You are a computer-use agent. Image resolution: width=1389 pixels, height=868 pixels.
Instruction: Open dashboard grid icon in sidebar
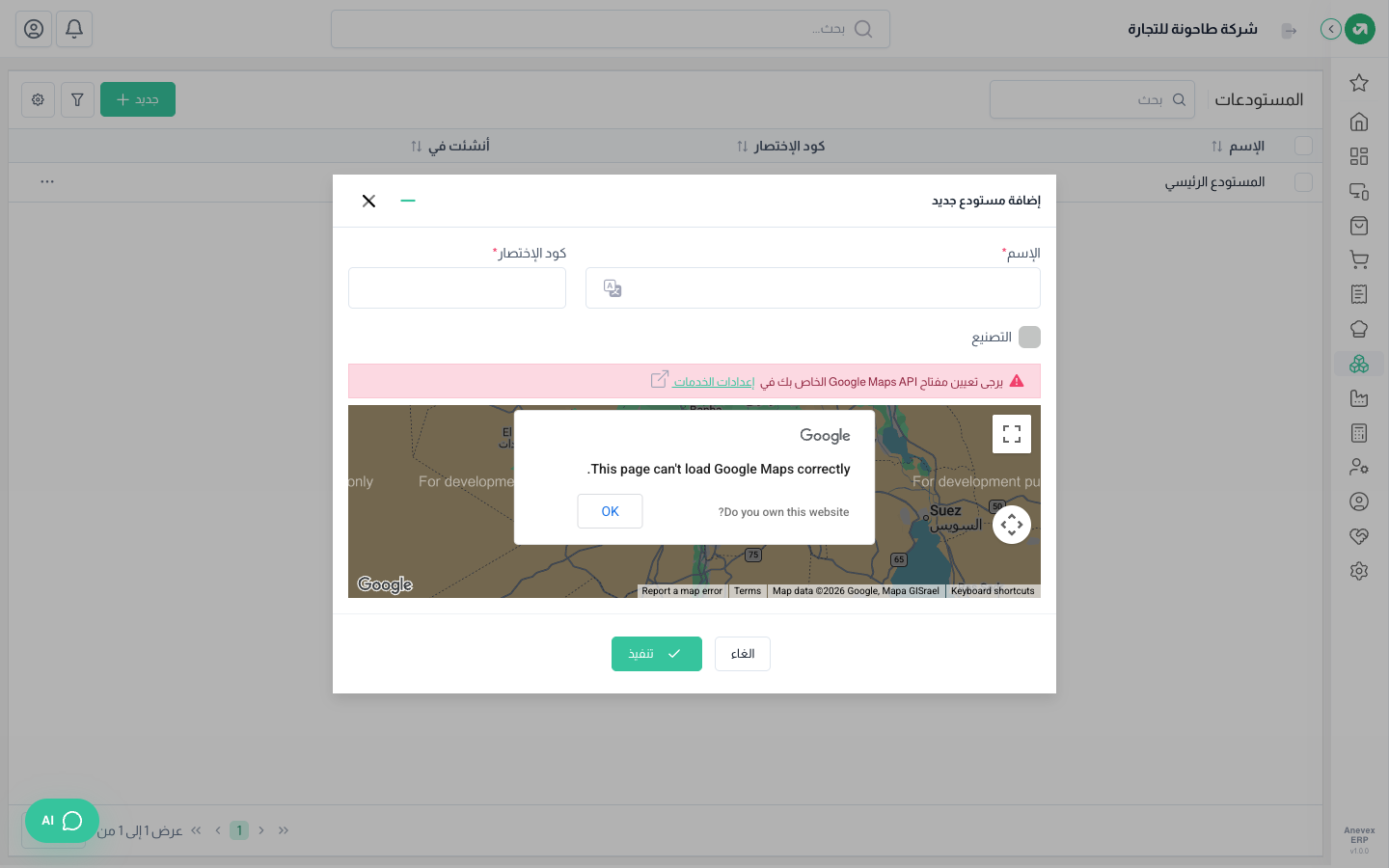point(1359,156)
